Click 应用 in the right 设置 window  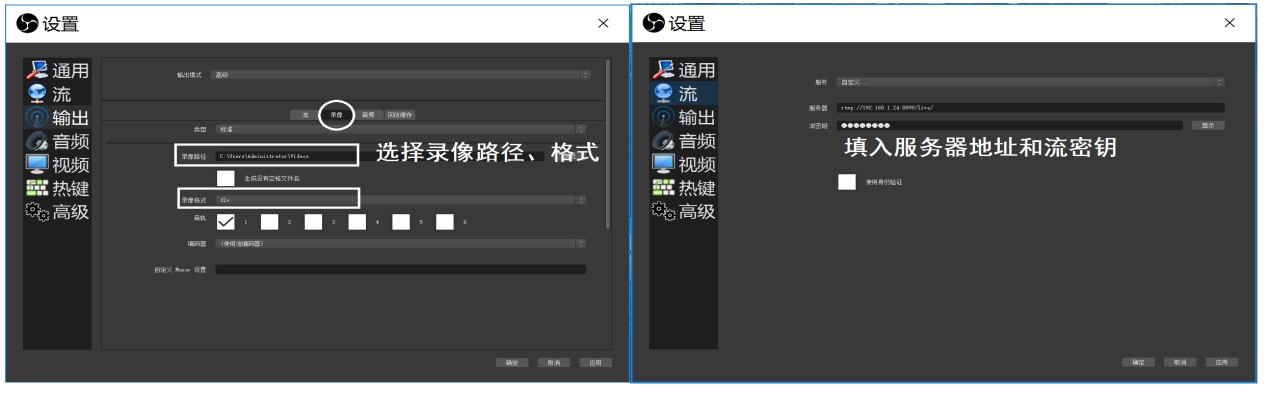[x=1221, y=362]
